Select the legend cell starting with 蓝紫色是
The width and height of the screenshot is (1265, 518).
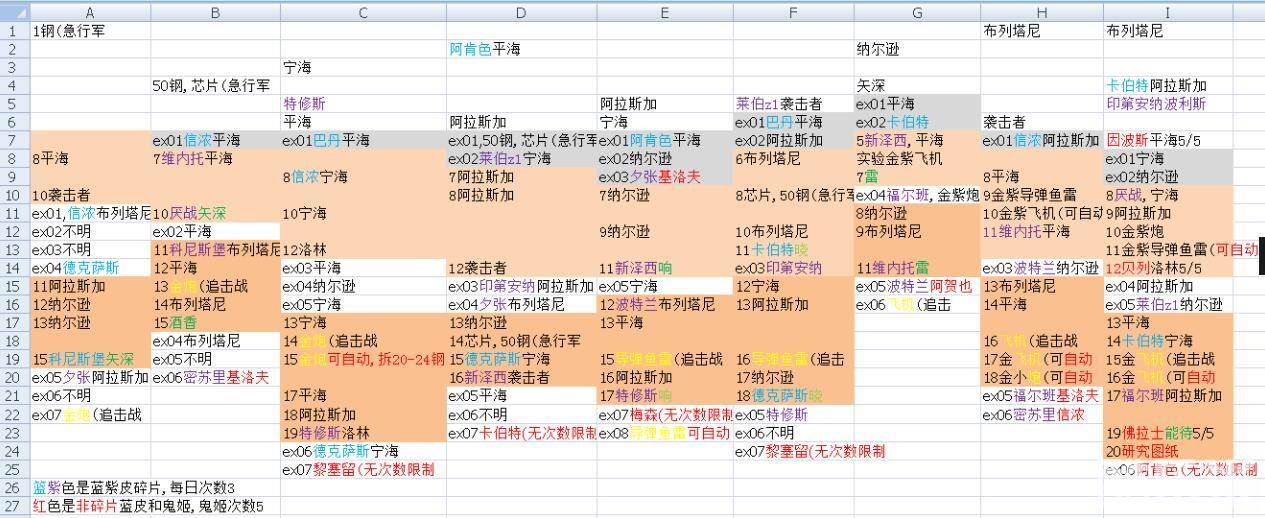[133, 488]
